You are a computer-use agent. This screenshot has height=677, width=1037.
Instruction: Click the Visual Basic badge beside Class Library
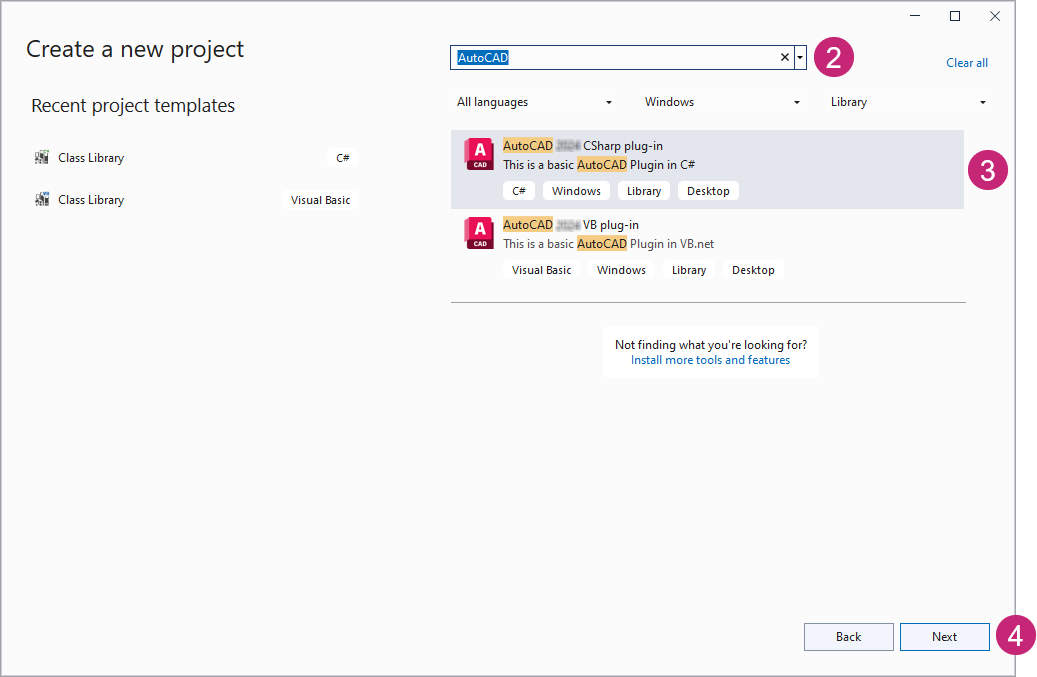click(321, 200)
